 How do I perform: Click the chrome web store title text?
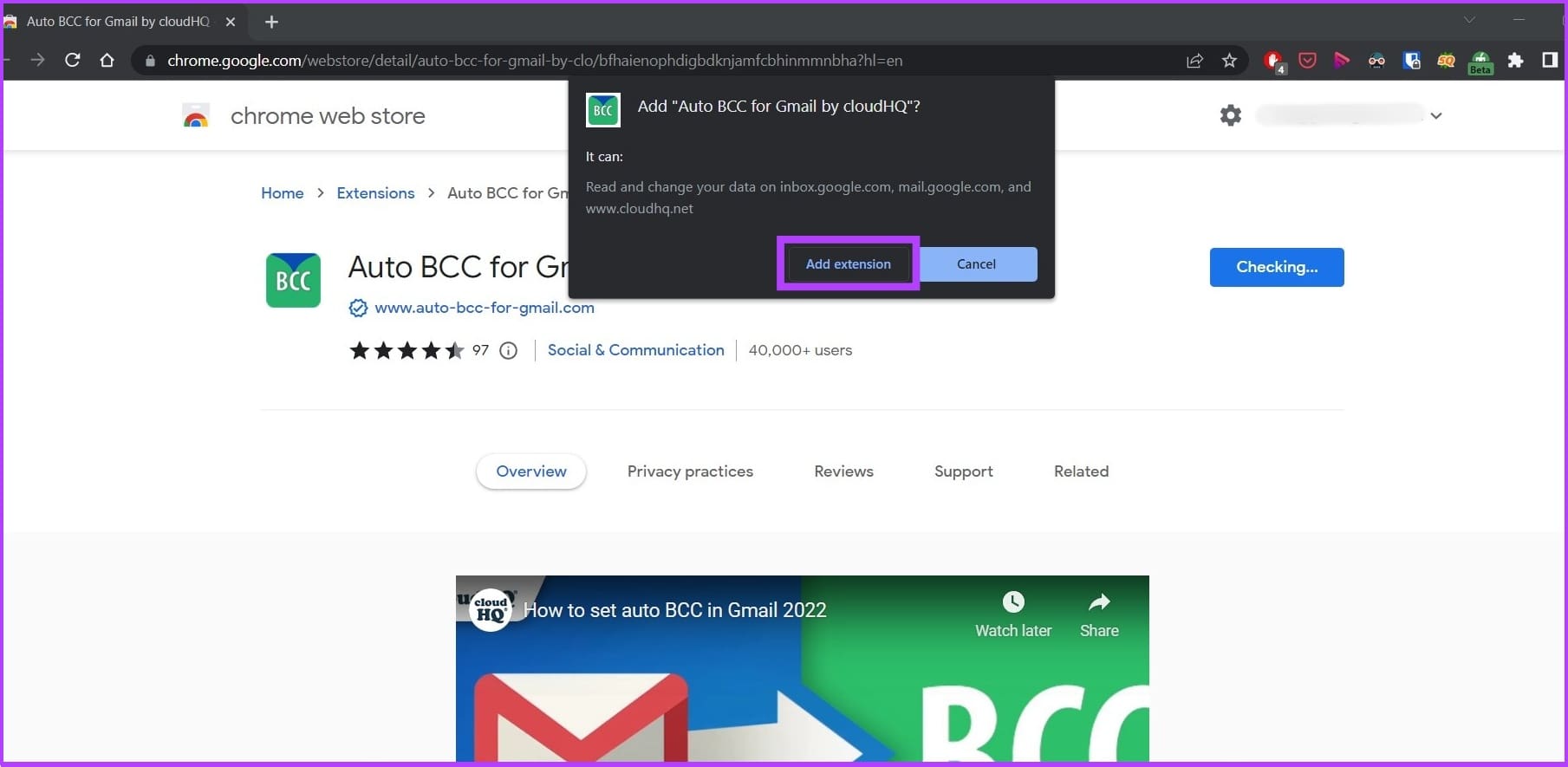[x=328, y=116]
